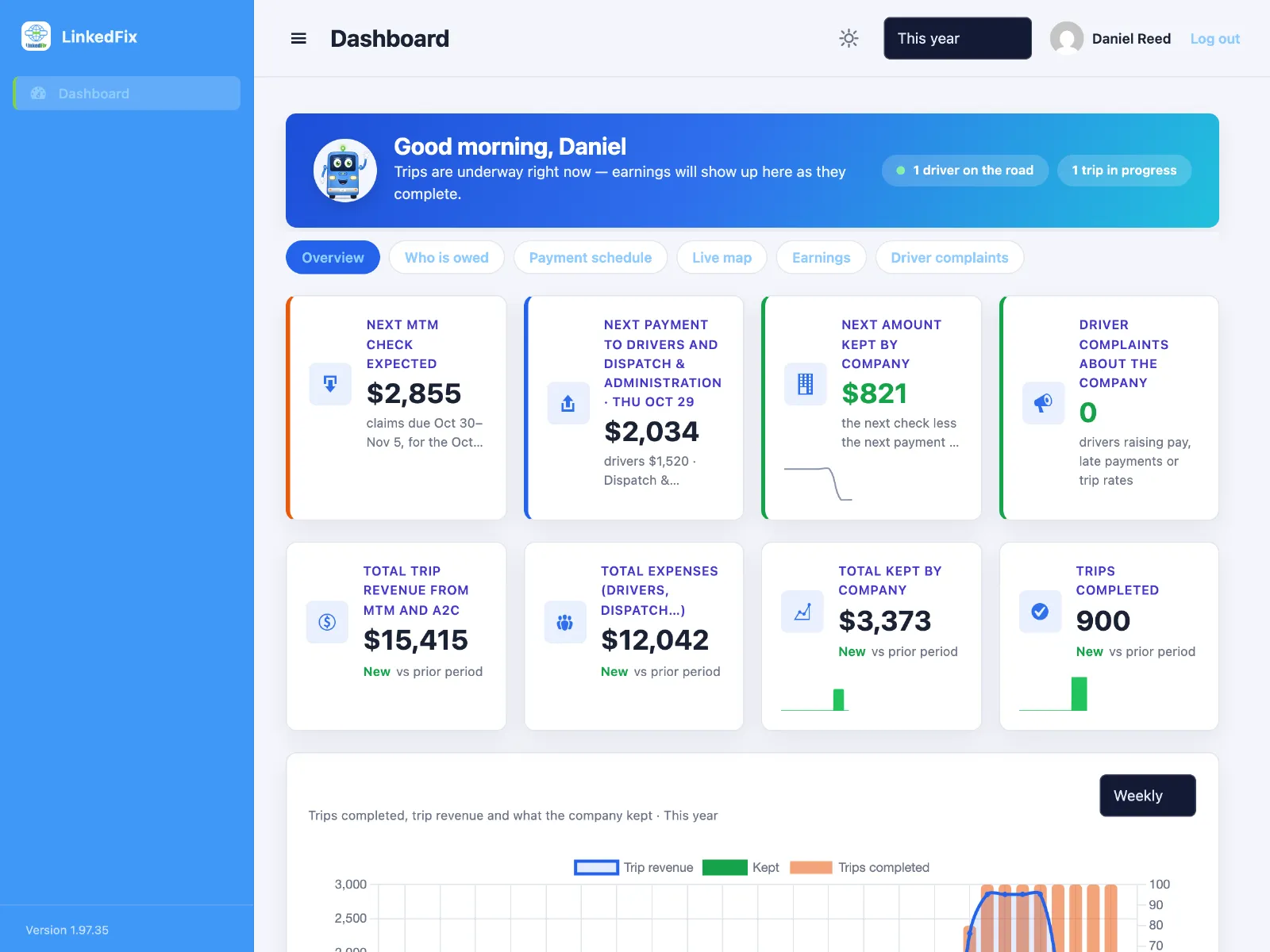This screenshot has width=1270, height=952.
Task: Switch to the Live map tab
Action: (x=722, y=258)
